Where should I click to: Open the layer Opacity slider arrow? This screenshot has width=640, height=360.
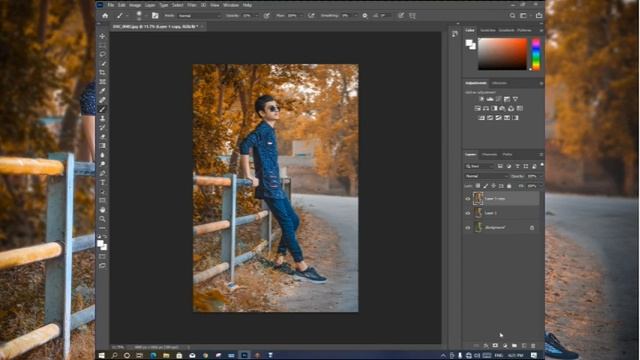tap(541, 176)
